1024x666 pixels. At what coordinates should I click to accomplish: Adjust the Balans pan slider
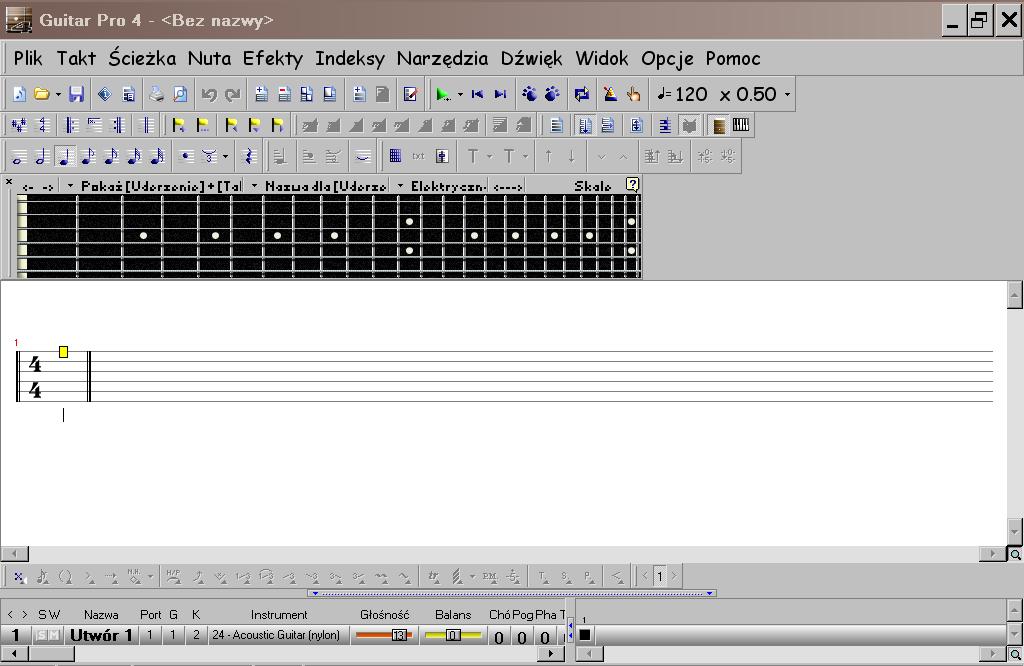[x=453, y=635]
